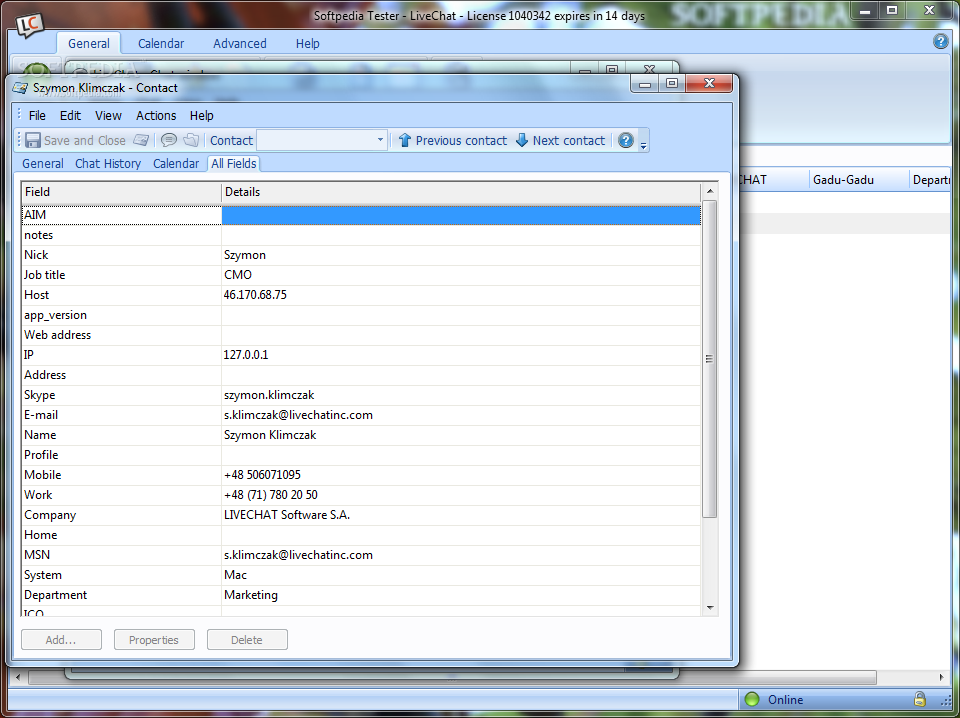Image resolution: width=960 pixels, height=718 pixels.
Task: Click the Add... button
Action: 61,640
